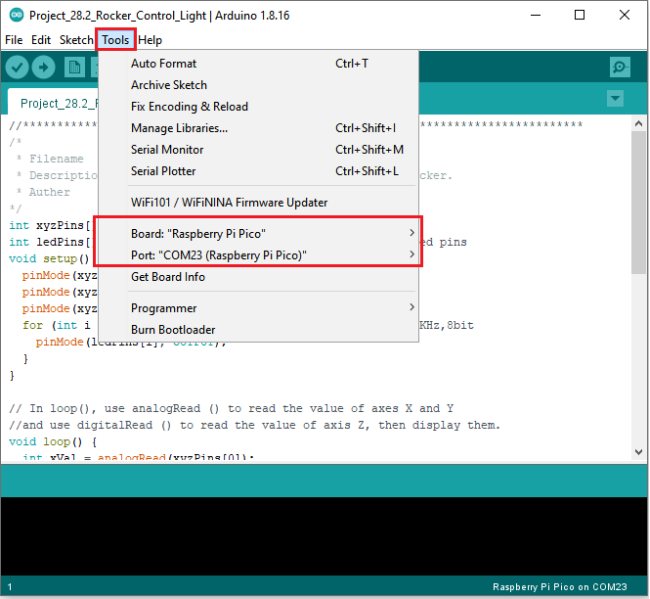The image size is (650, 599).
Task: Expand the Port submenu arrow
Action: pyautogui.click(x=412, y=254)
